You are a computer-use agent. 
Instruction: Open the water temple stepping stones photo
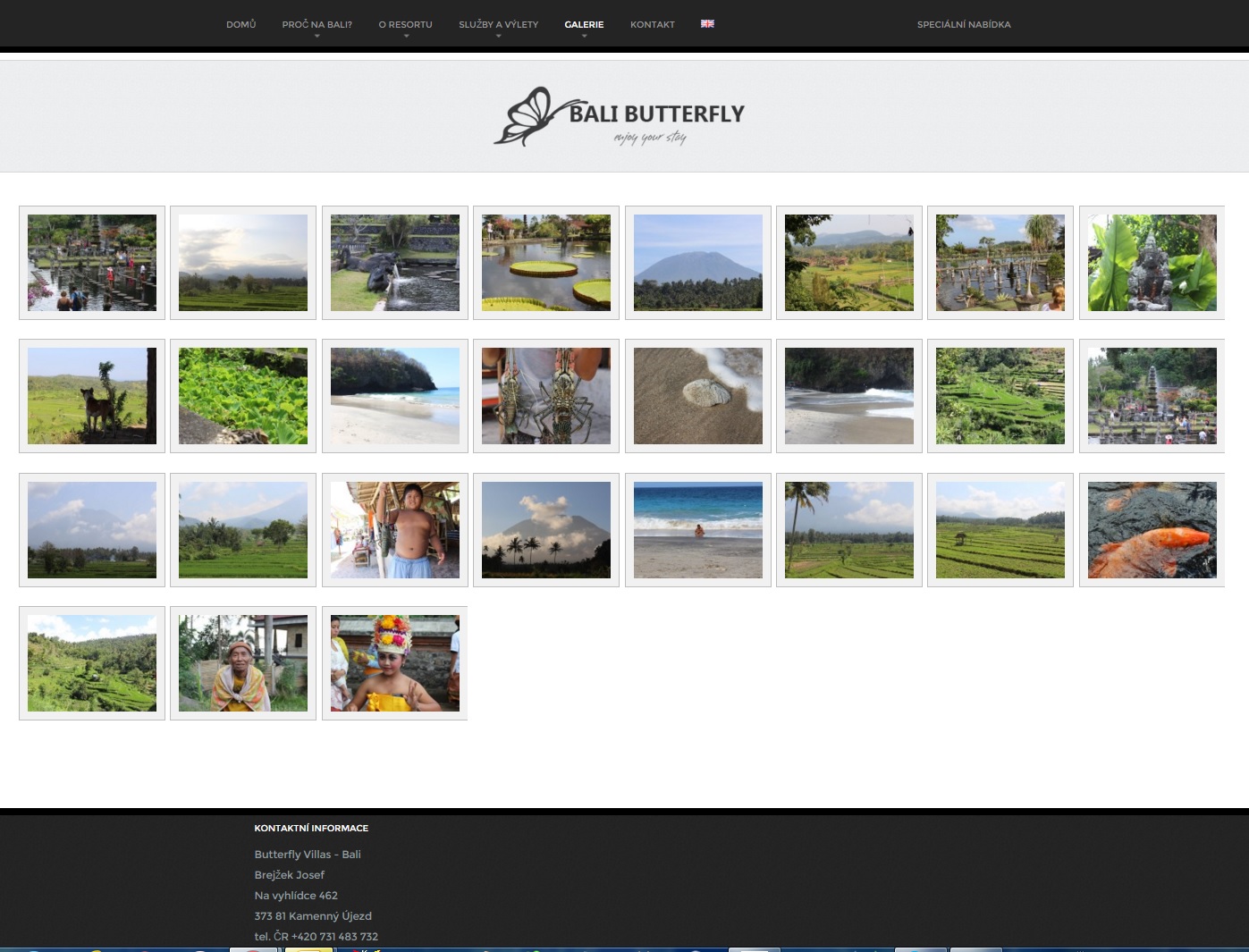pos(92,263)
